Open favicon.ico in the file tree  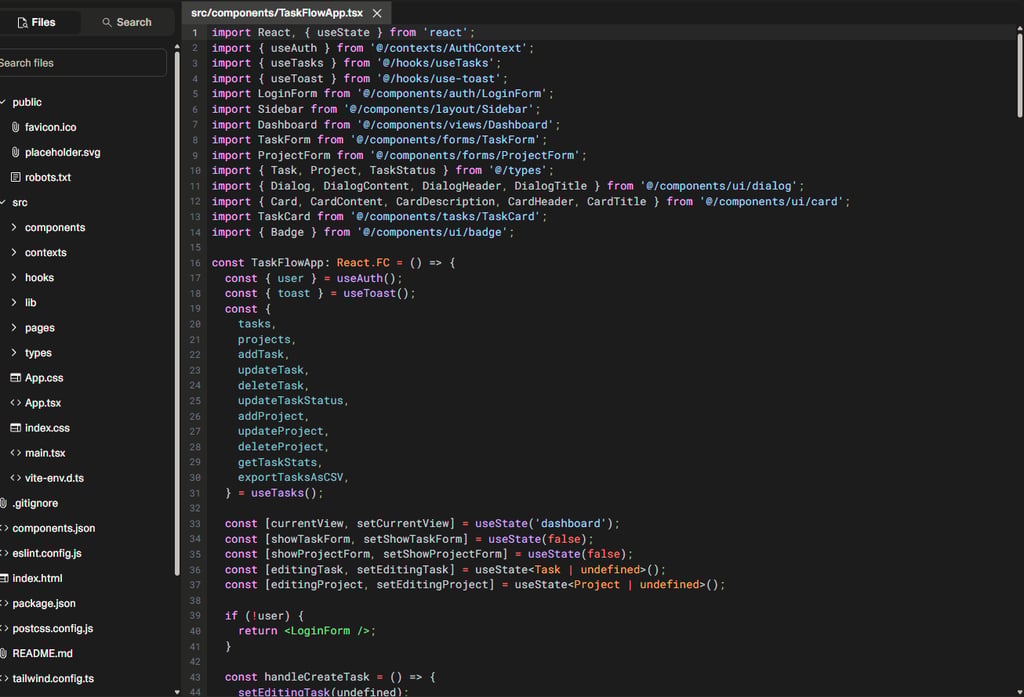[50, 127]
